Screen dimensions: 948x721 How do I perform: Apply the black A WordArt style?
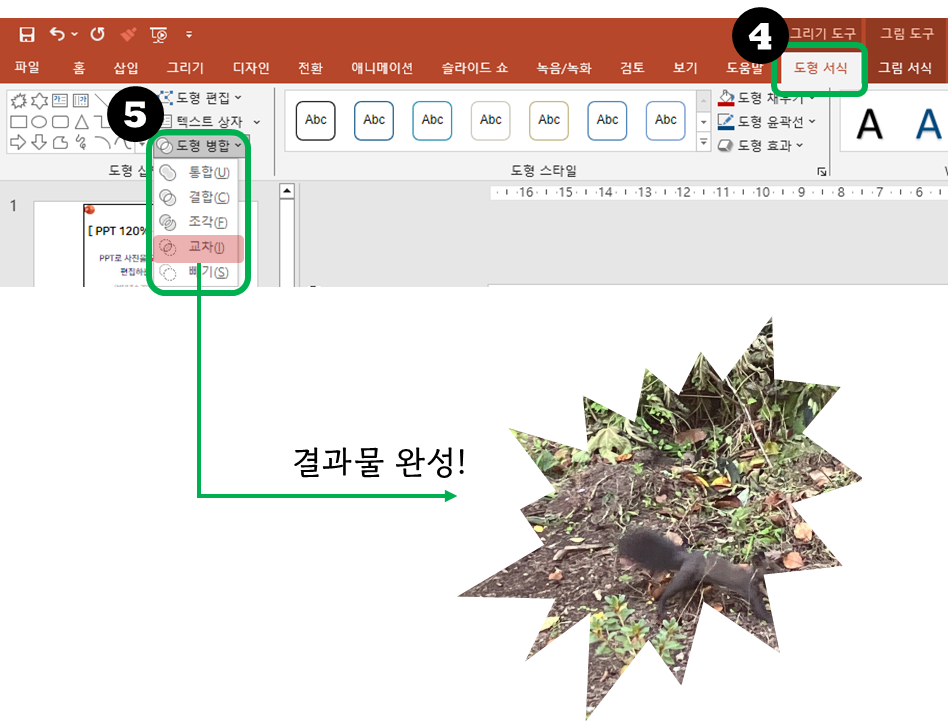click(x=869, y=124)
